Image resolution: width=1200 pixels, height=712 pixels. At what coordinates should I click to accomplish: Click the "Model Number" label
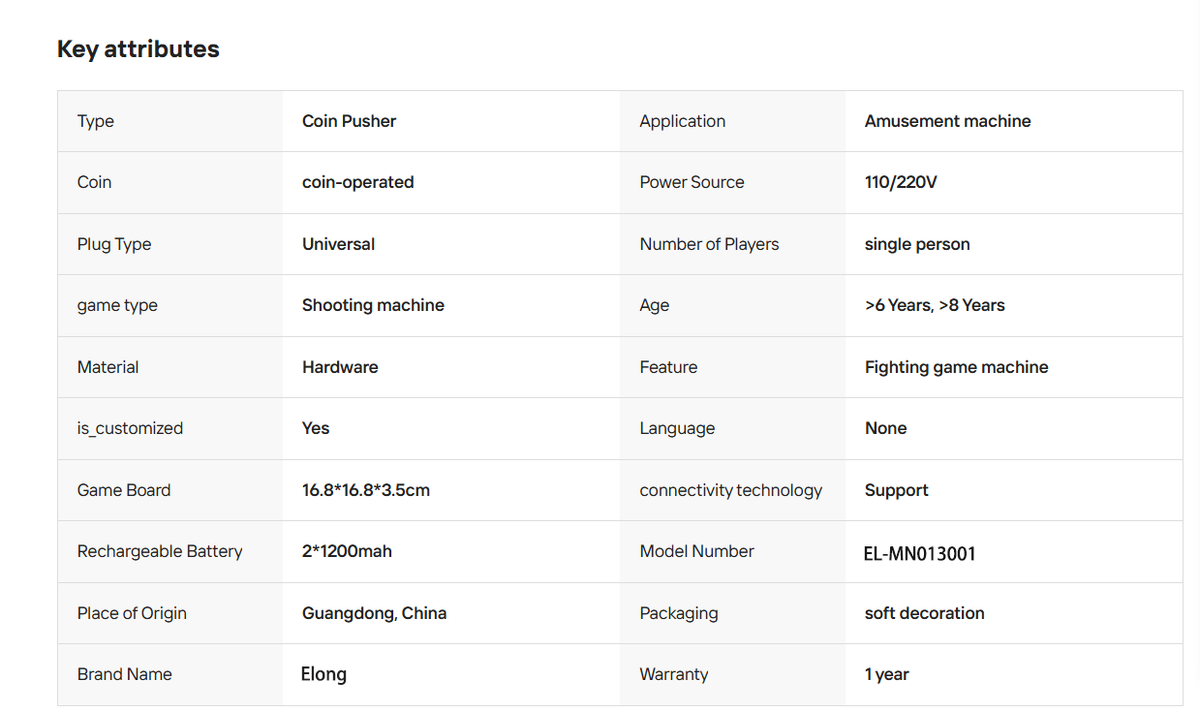[697, 551]
